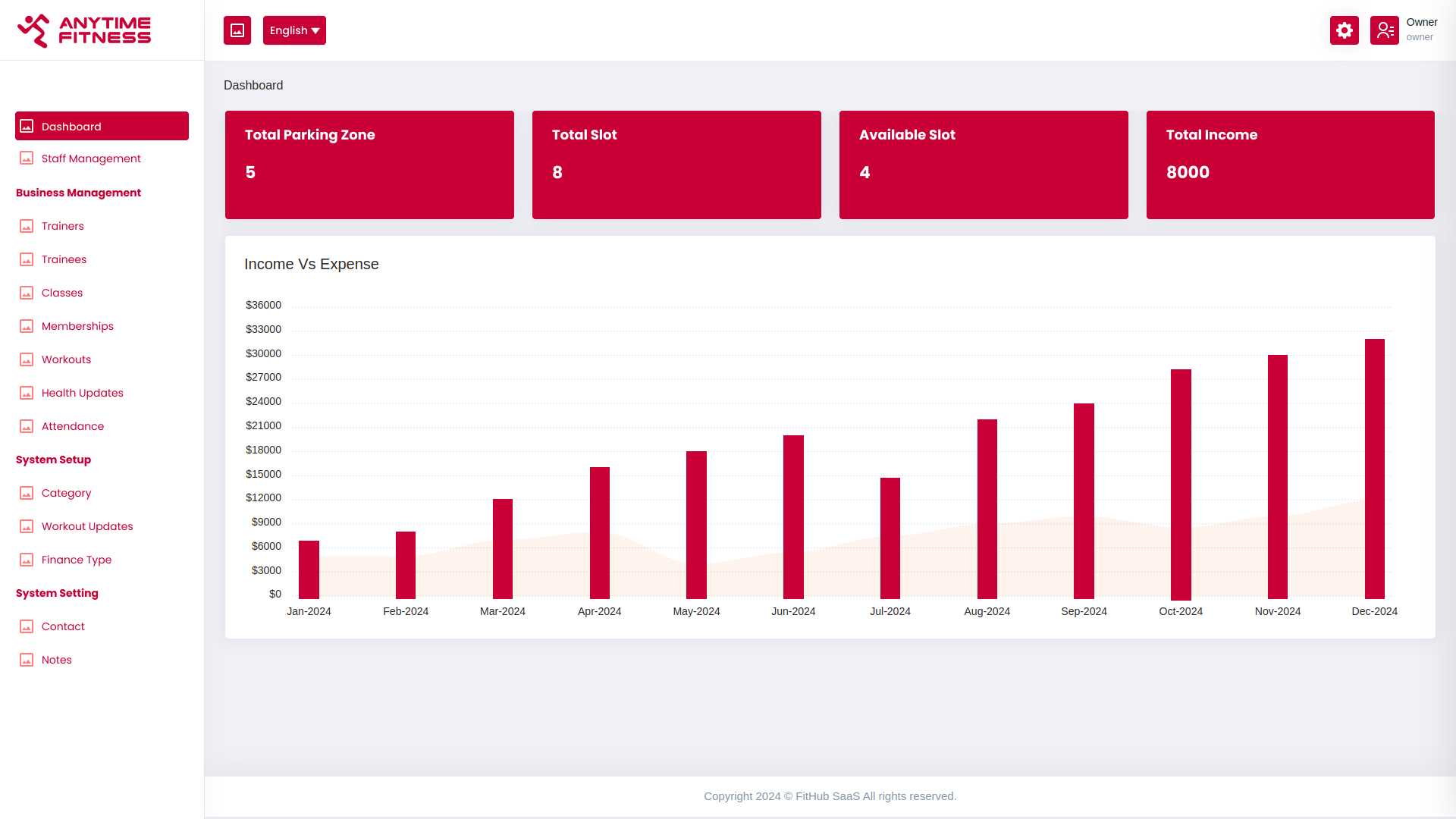Click the Attendance sidebar icon
The image size is (1456, 819).
(27, 426)
